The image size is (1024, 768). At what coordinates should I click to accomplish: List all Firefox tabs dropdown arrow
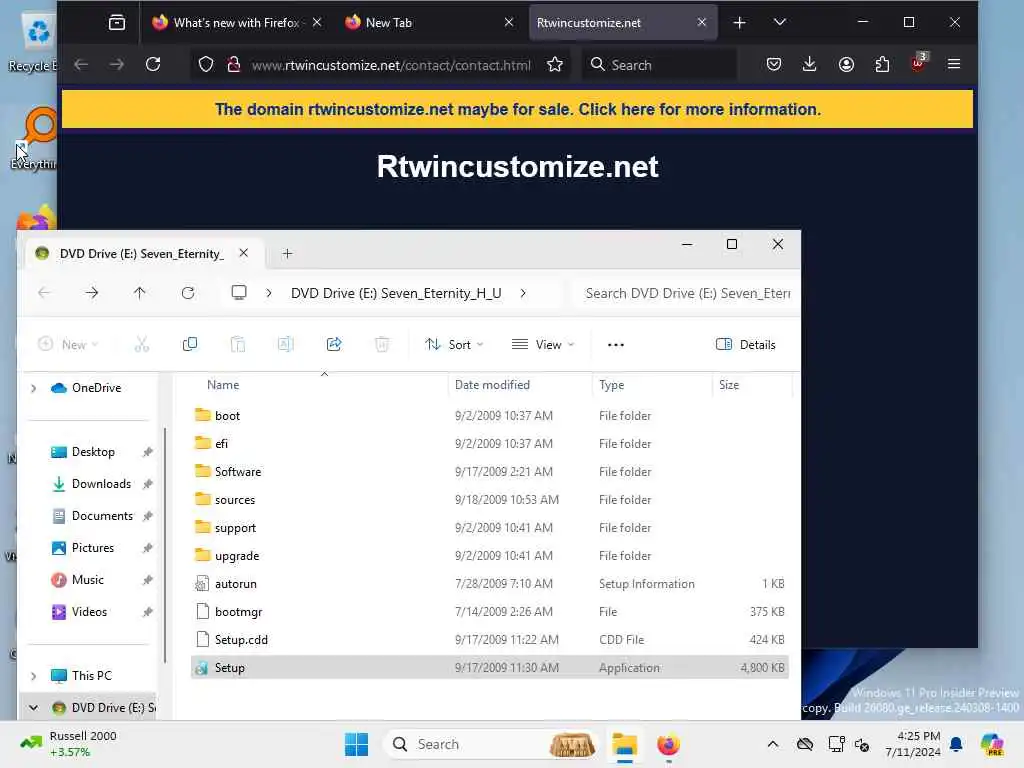pyautogui.click(x=780, y=22)
